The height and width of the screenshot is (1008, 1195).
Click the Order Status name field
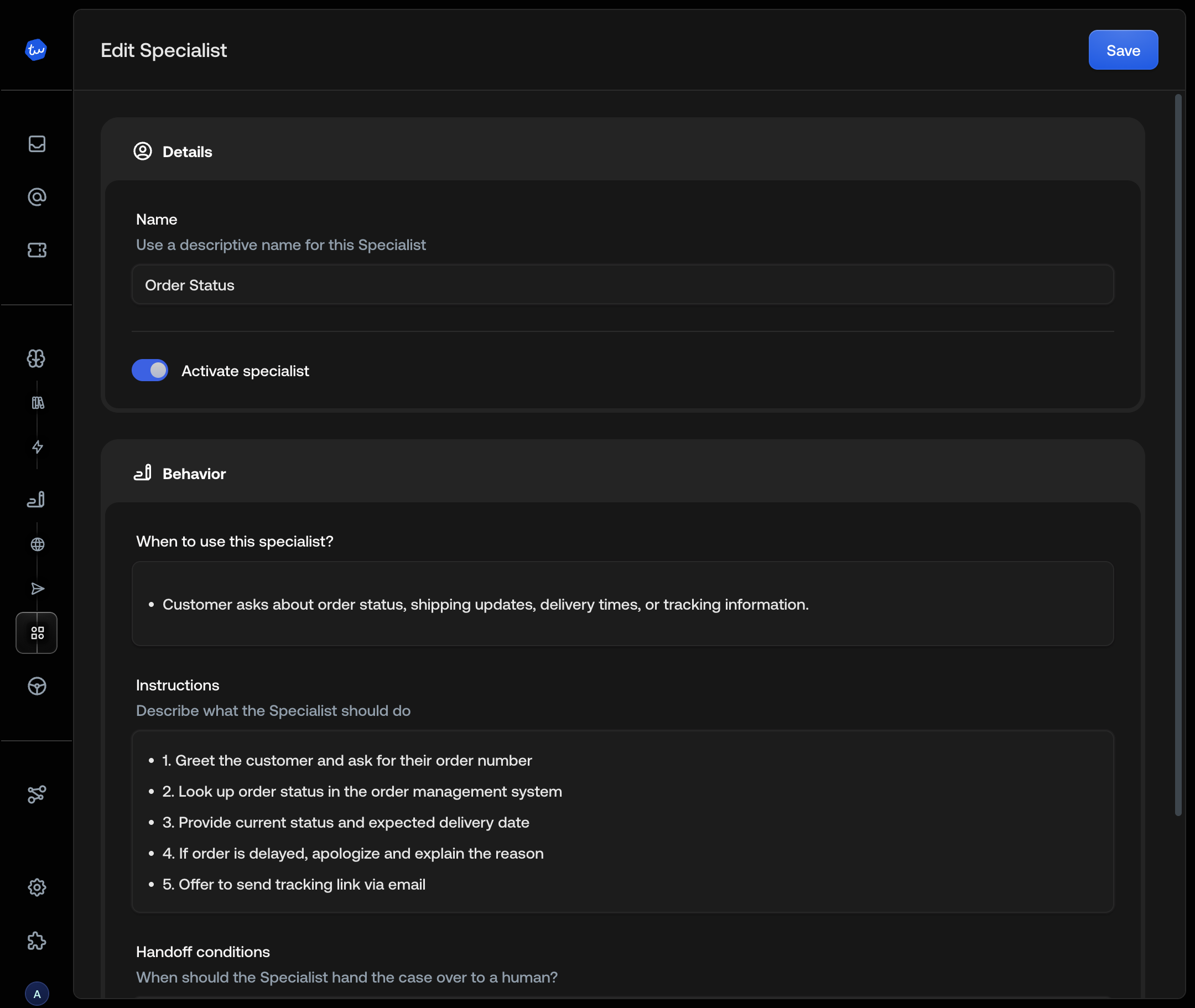(622, 285)
